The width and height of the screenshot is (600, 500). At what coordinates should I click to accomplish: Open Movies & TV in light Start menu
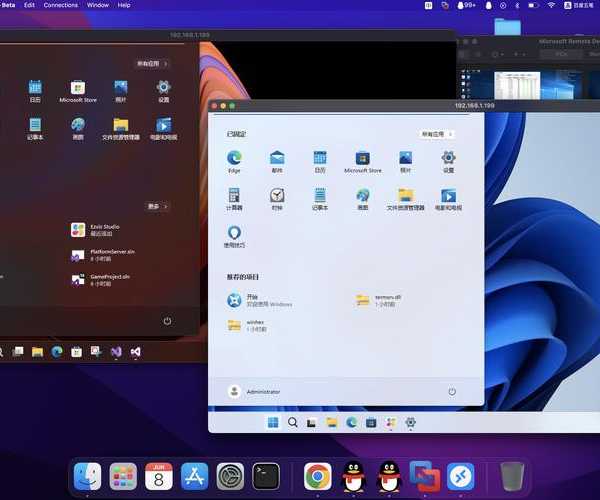coord(448,199)
